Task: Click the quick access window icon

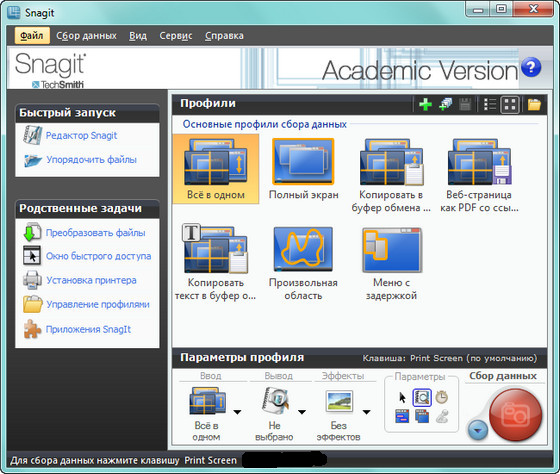Action: pos(32,255)
